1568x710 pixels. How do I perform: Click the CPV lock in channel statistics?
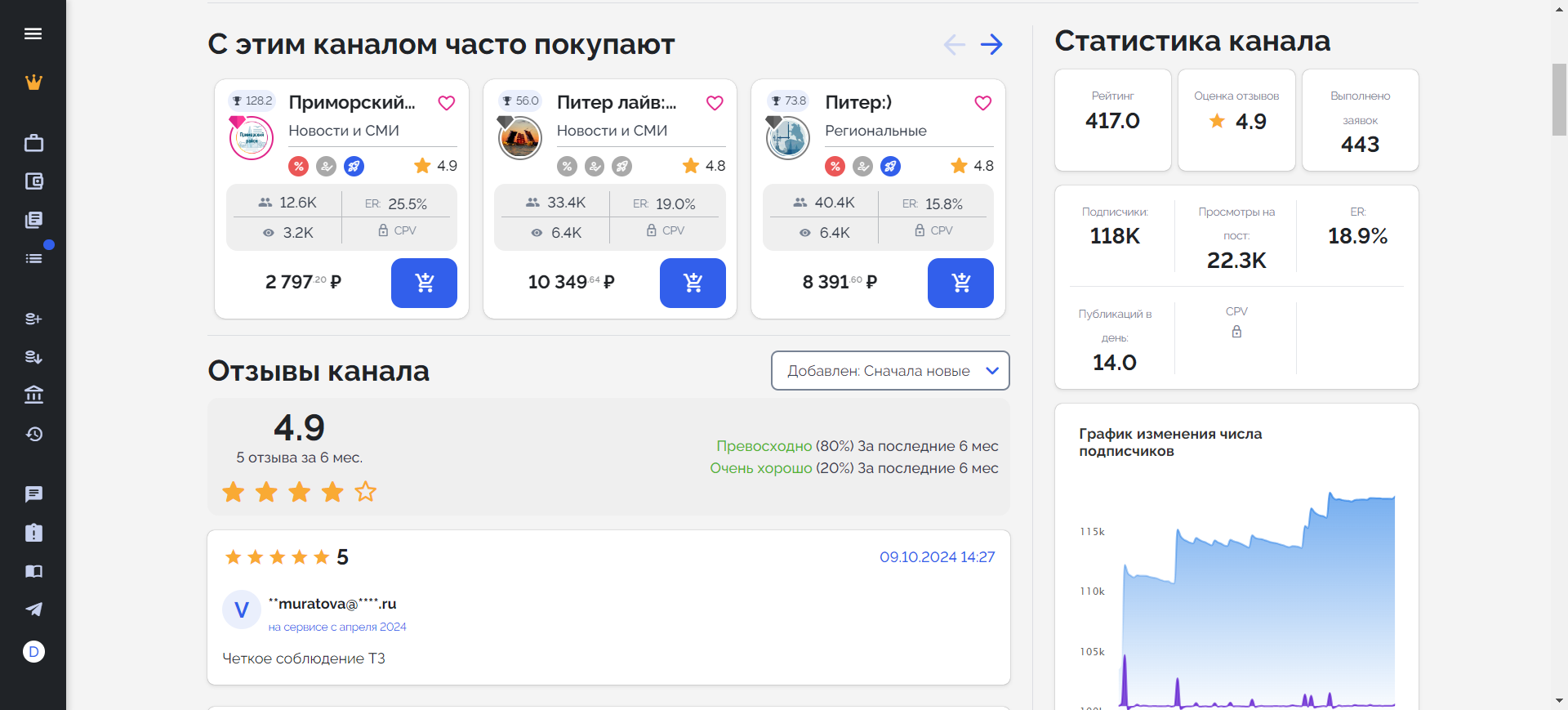(x=1236, y=332)
